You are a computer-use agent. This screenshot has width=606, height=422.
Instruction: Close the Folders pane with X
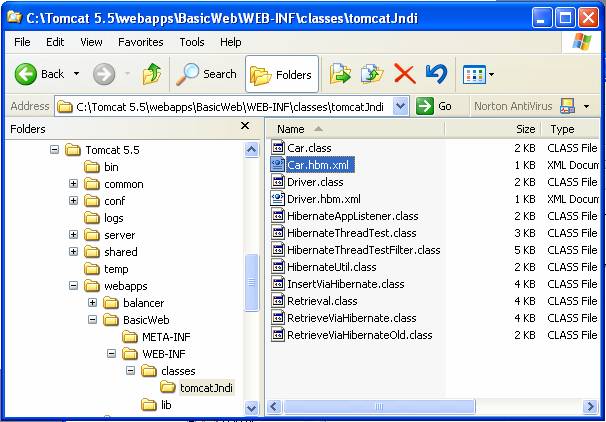pyautogui.click(x=245, y=126)
